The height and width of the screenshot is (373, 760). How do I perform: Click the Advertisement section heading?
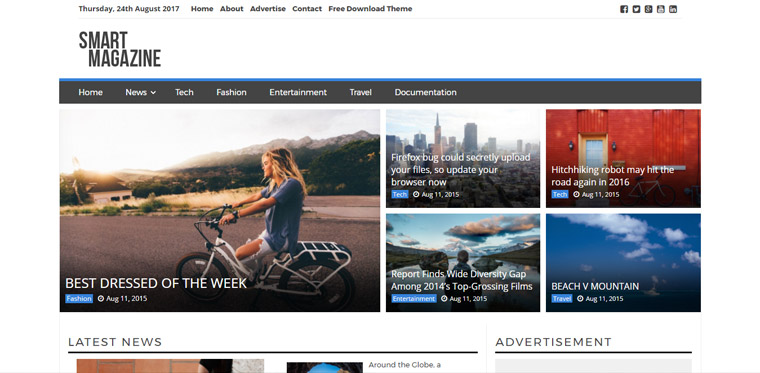pyautogui.click(x=554, y=342)
